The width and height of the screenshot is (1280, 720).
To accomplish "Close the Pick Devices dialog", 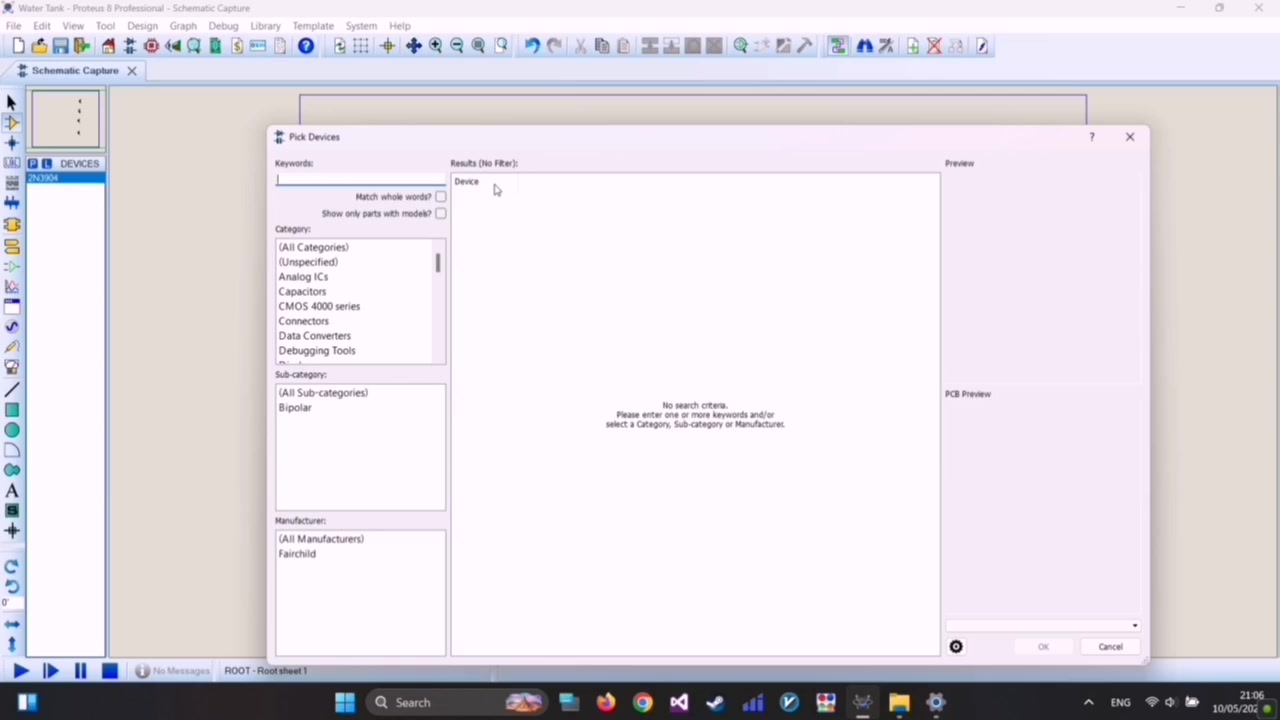I will (x=1130, y=137).
